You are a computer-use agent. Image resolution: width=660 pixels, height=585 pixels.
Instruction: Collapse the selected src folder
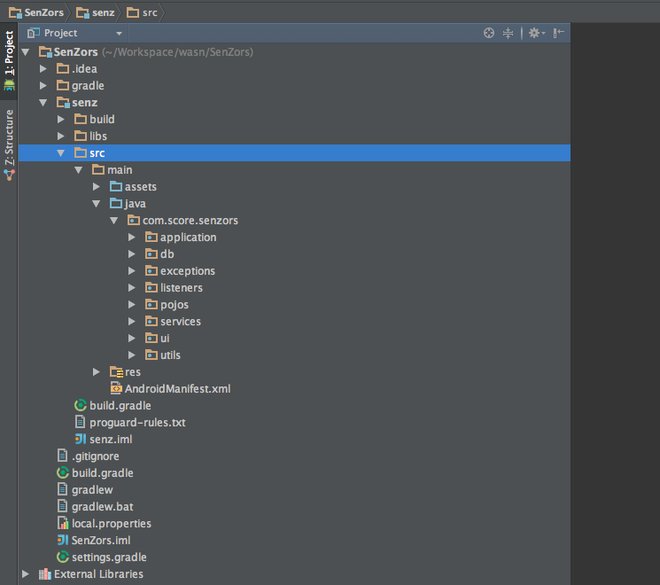pos(61,153)
